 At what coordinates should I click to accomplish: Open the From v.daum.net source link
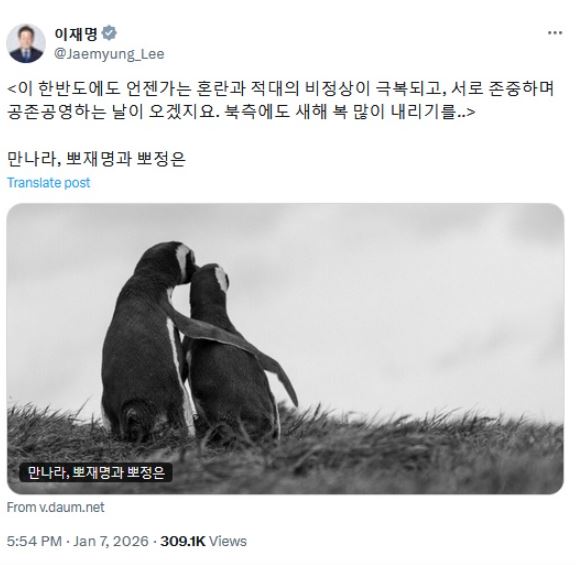tap(55, 507)
